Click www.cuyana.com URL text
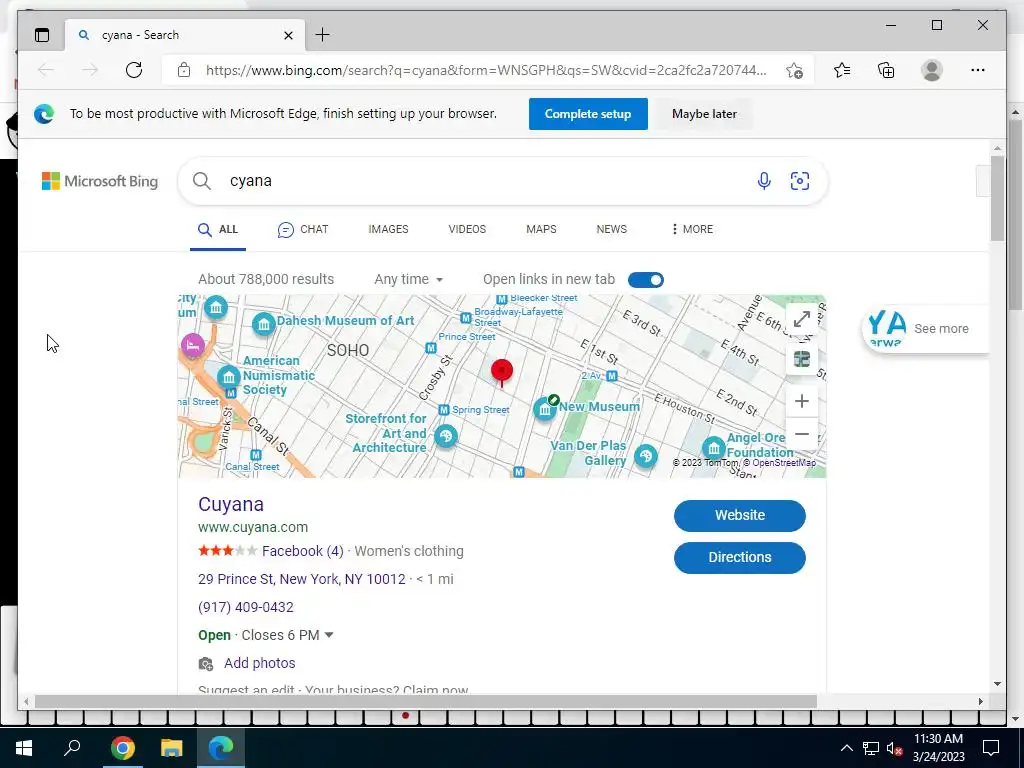The height and width of the screenshot is (768, 1024). tap(253, 527)
